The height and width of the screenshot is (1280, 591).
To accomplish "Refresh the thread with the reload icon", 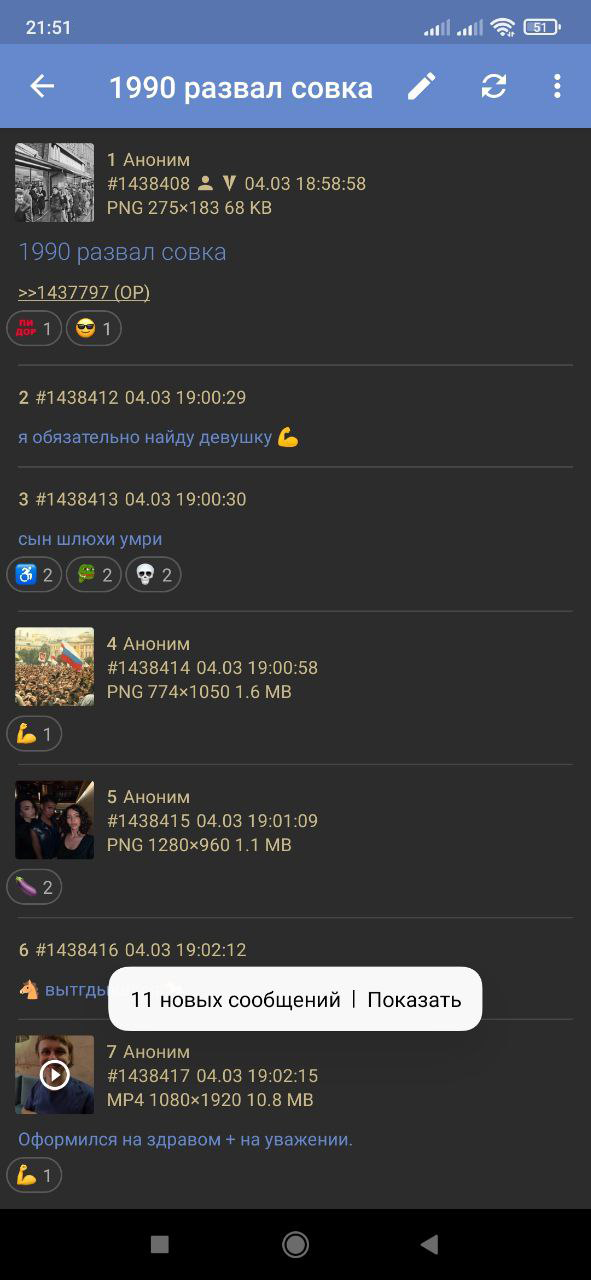I will coord(494,87).
